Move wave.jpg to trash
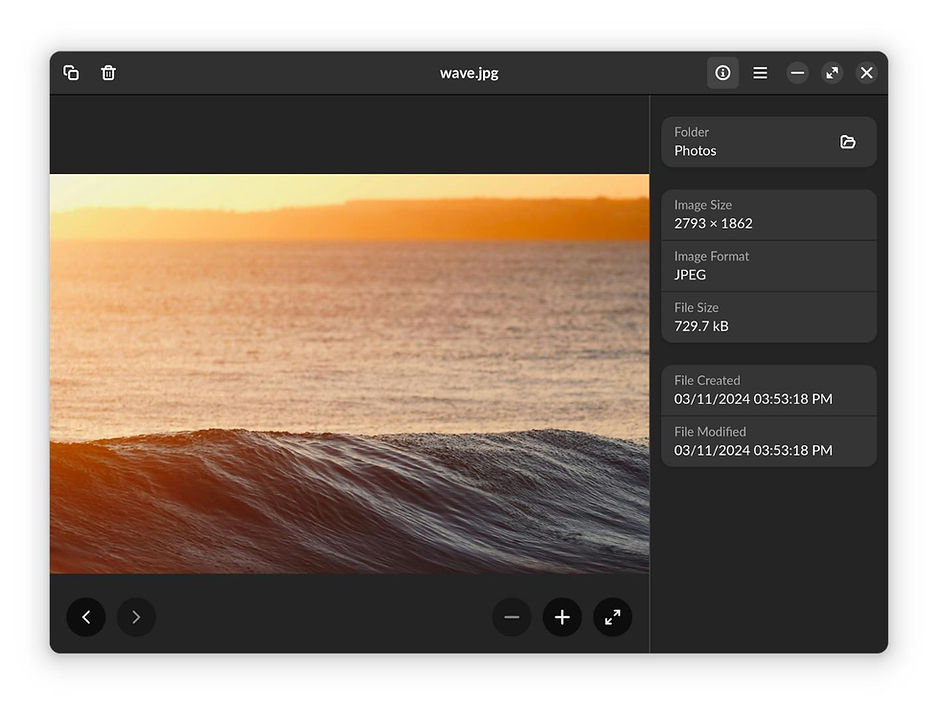This screenshot has height=716, width=938. tap(108, 72)
